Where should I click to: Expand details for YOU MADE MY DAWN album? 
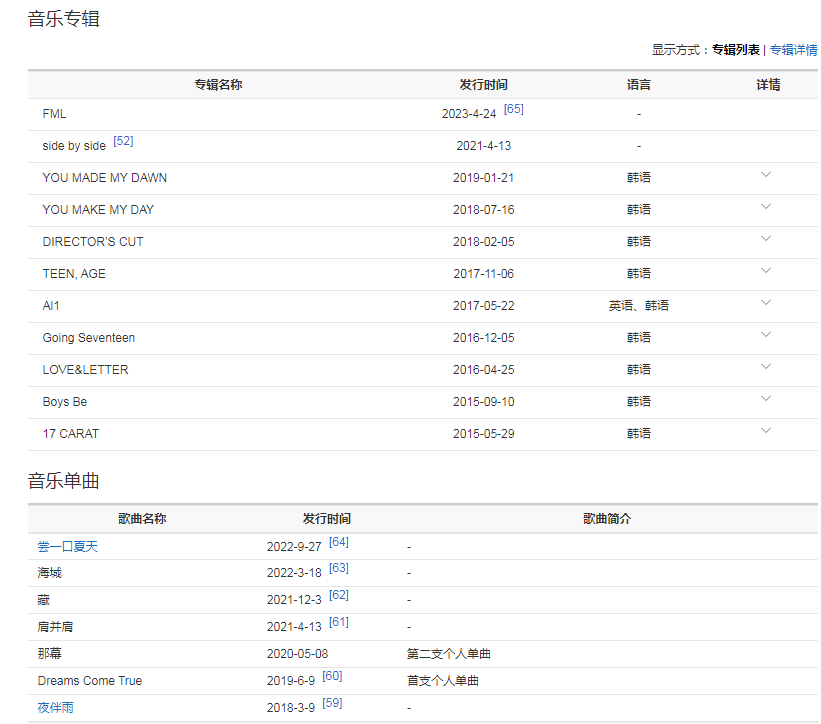tap(766, 175)
